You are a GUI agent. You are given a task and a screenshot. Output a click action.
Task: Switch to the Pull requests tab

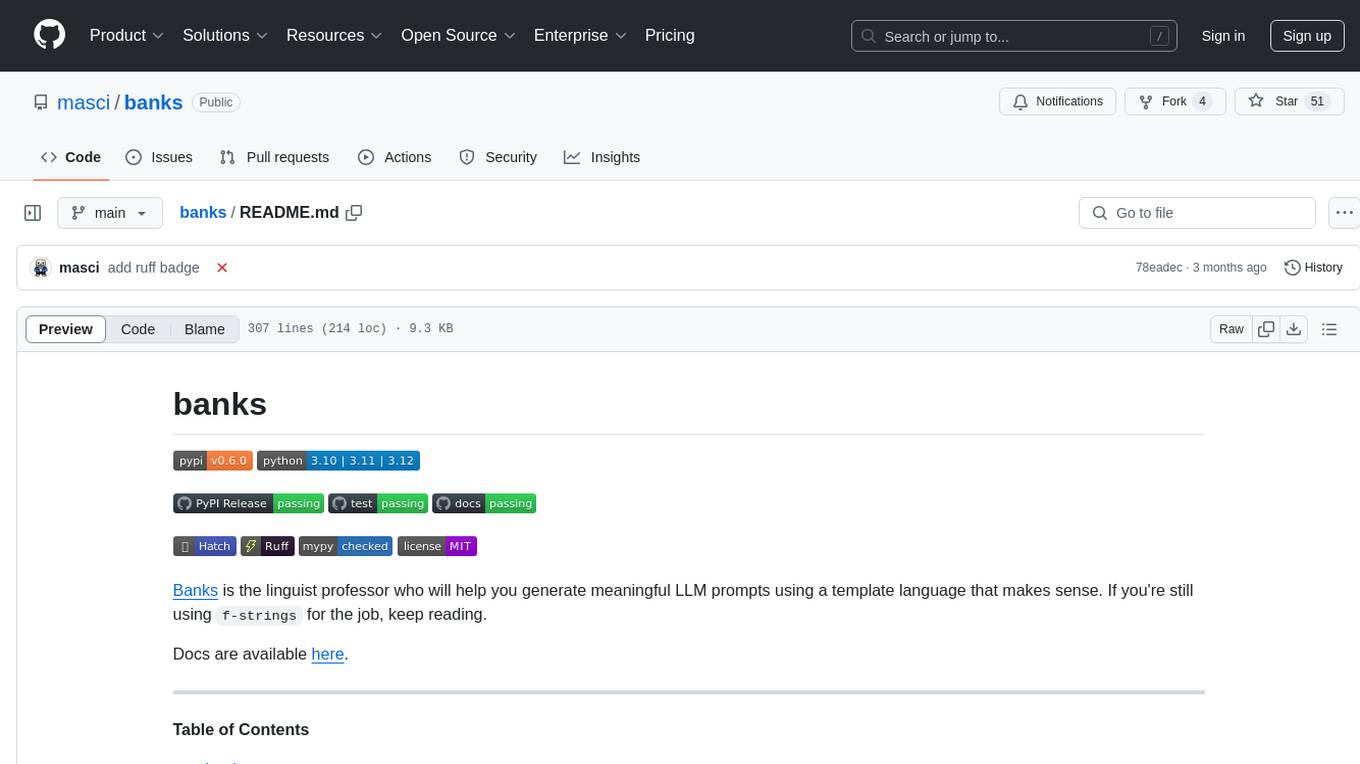point(274,157)
